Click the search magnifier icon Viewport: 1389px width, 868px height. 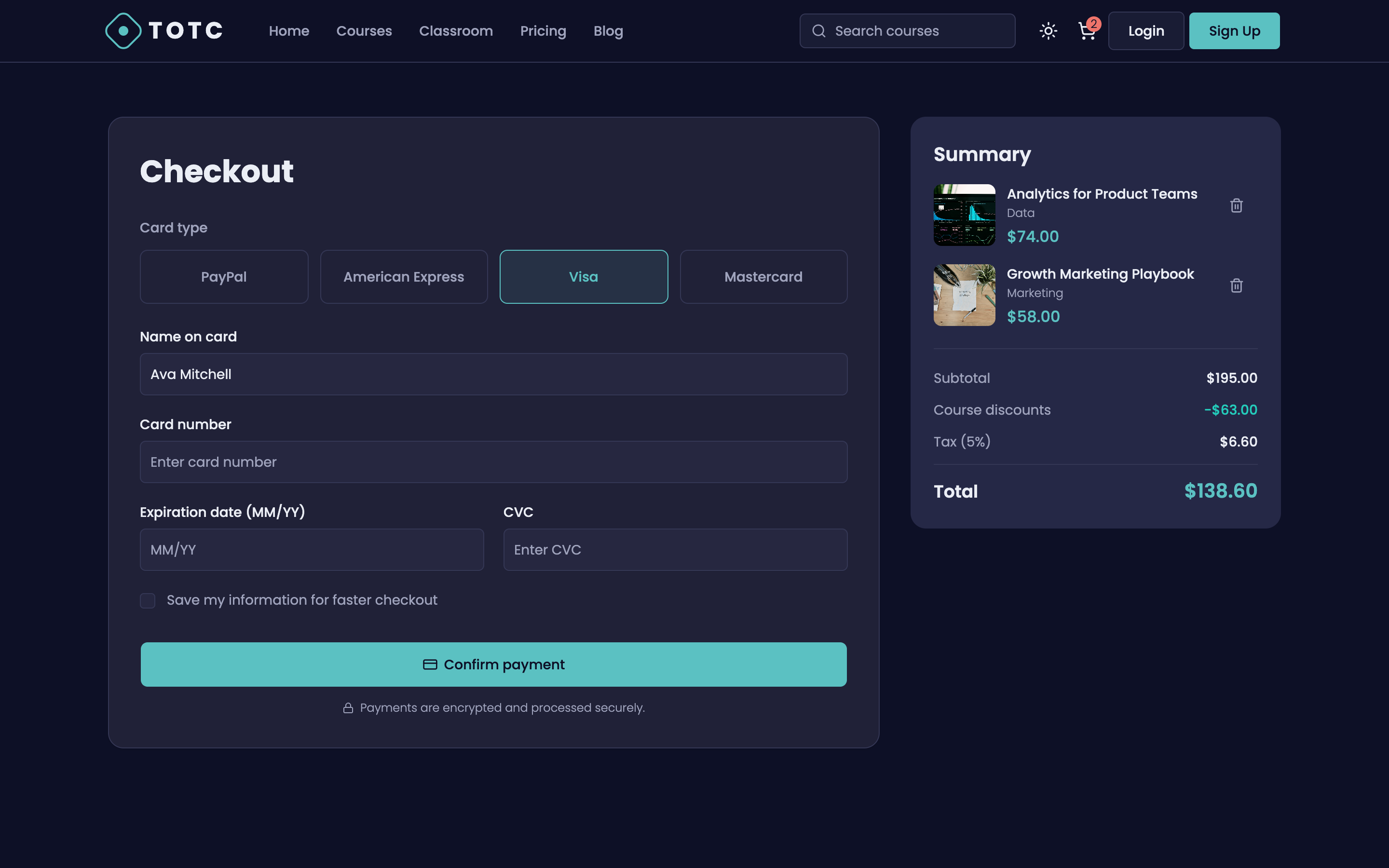pos(818,31)
